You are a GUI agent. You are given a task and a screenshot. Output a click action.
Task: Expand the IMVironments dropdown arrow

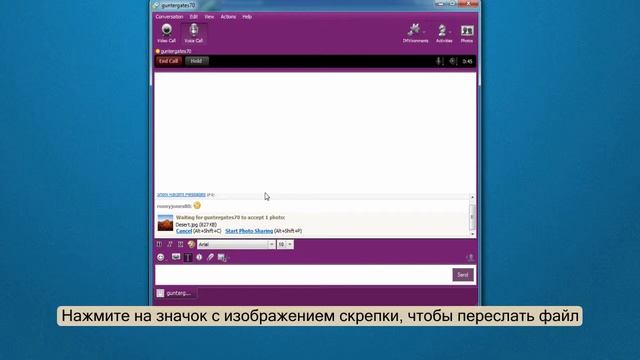(x=424, y=31)
